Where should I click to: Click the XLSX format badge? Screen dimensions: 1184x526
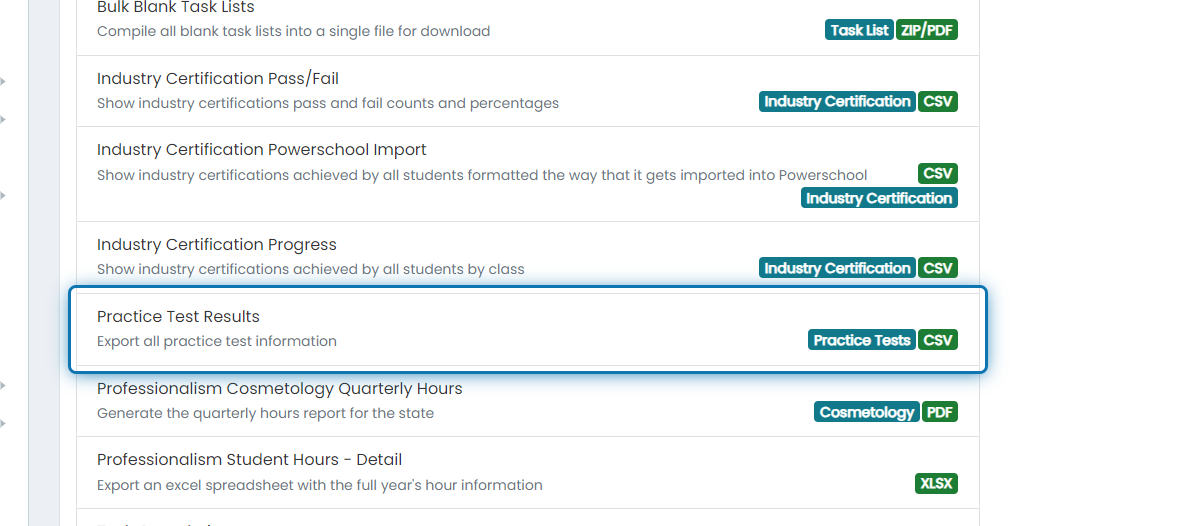(936, 484)
